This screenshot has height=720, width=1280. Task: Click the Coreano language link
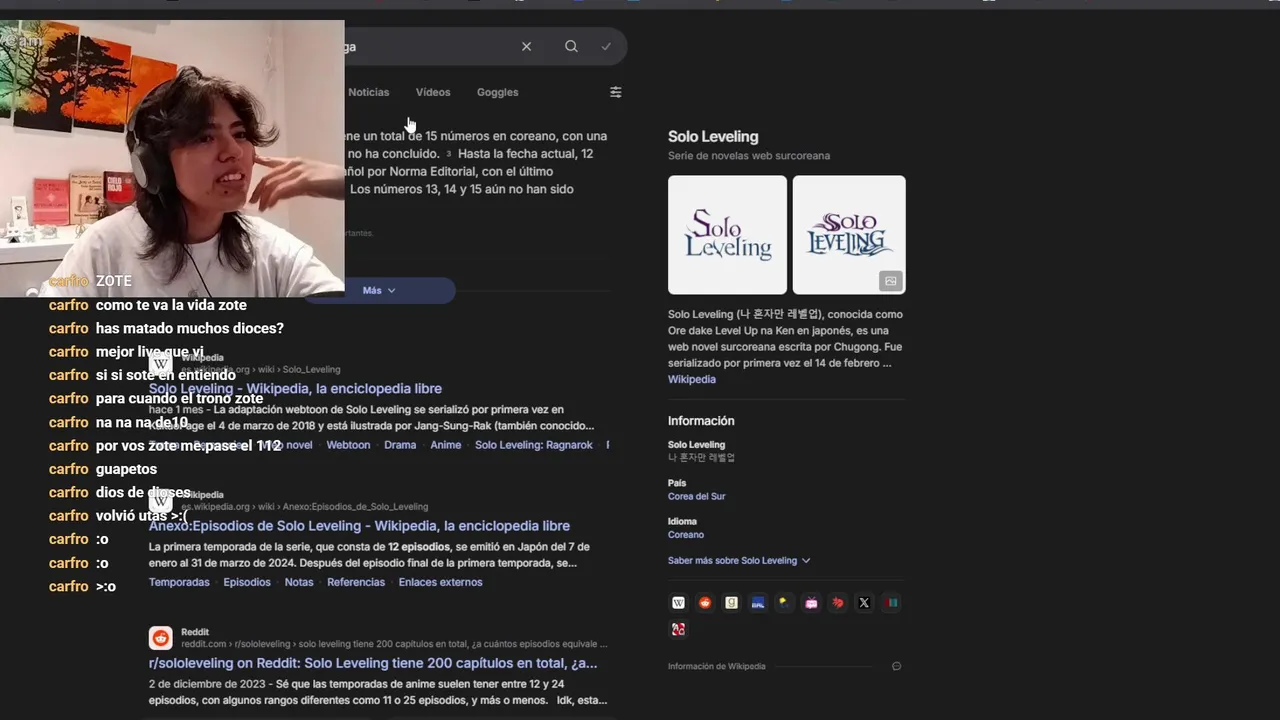[x=686, y=534]
